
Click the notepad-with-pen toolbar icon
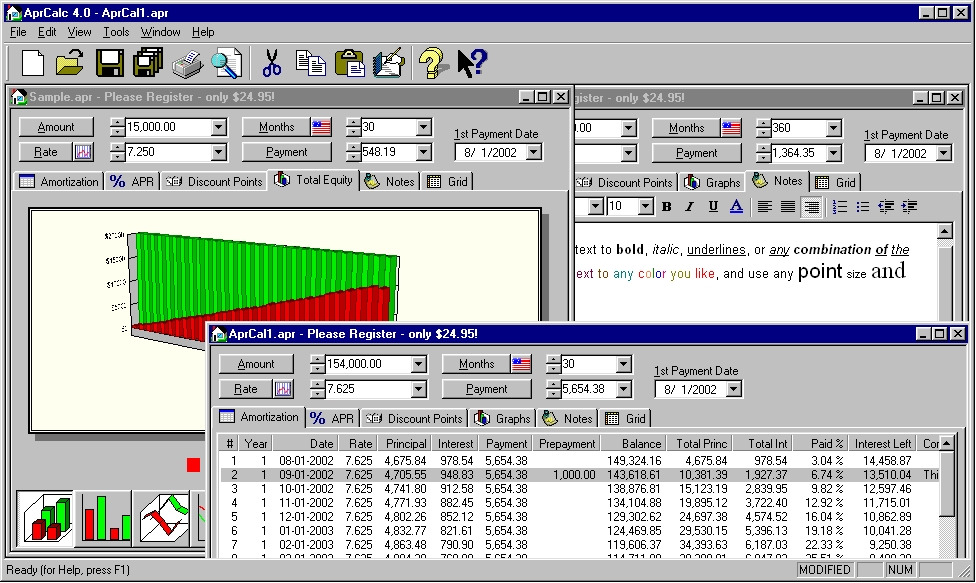pyautogui.click(x=389, y=63)
